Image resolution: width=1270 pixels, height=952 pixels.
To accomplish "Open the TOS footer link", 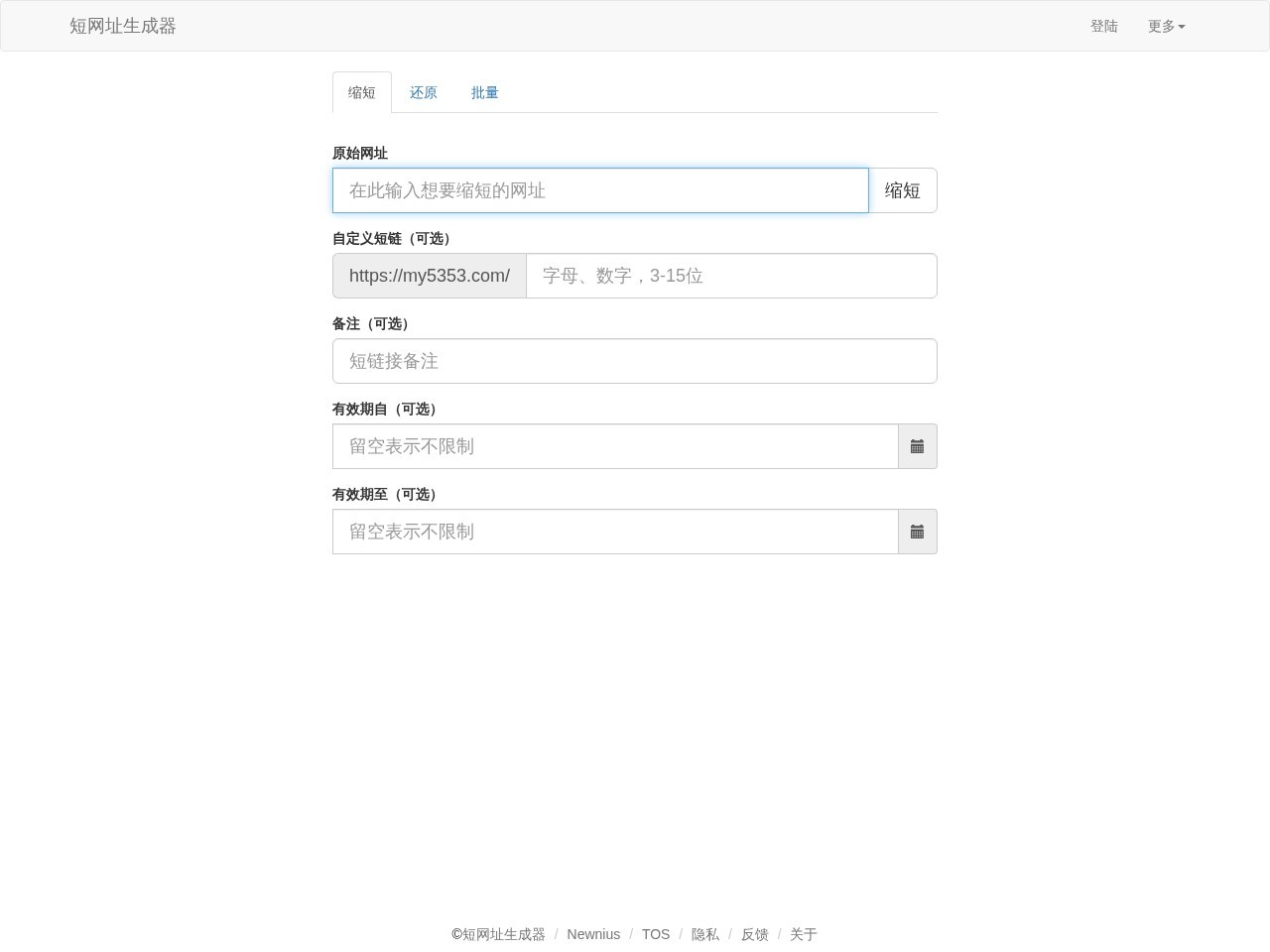I will (x=656, y=934).
